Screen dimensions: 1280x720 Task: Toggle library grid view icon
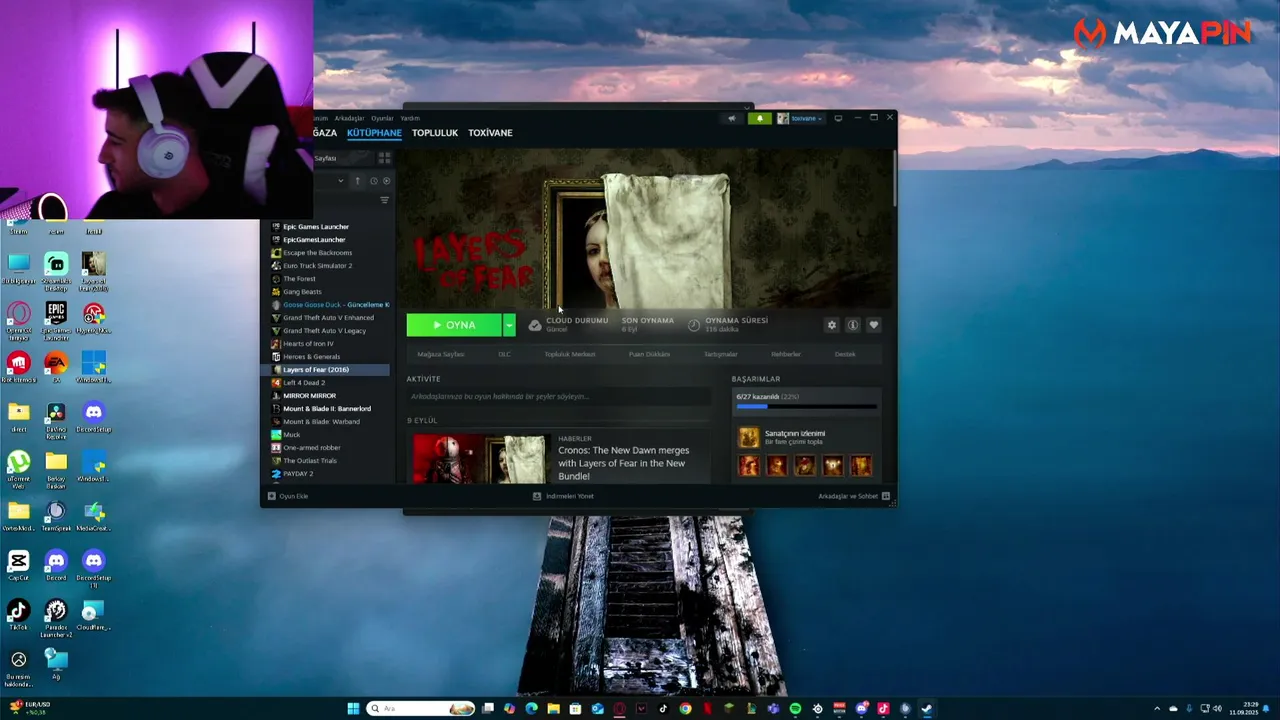[x=384, y=158]
